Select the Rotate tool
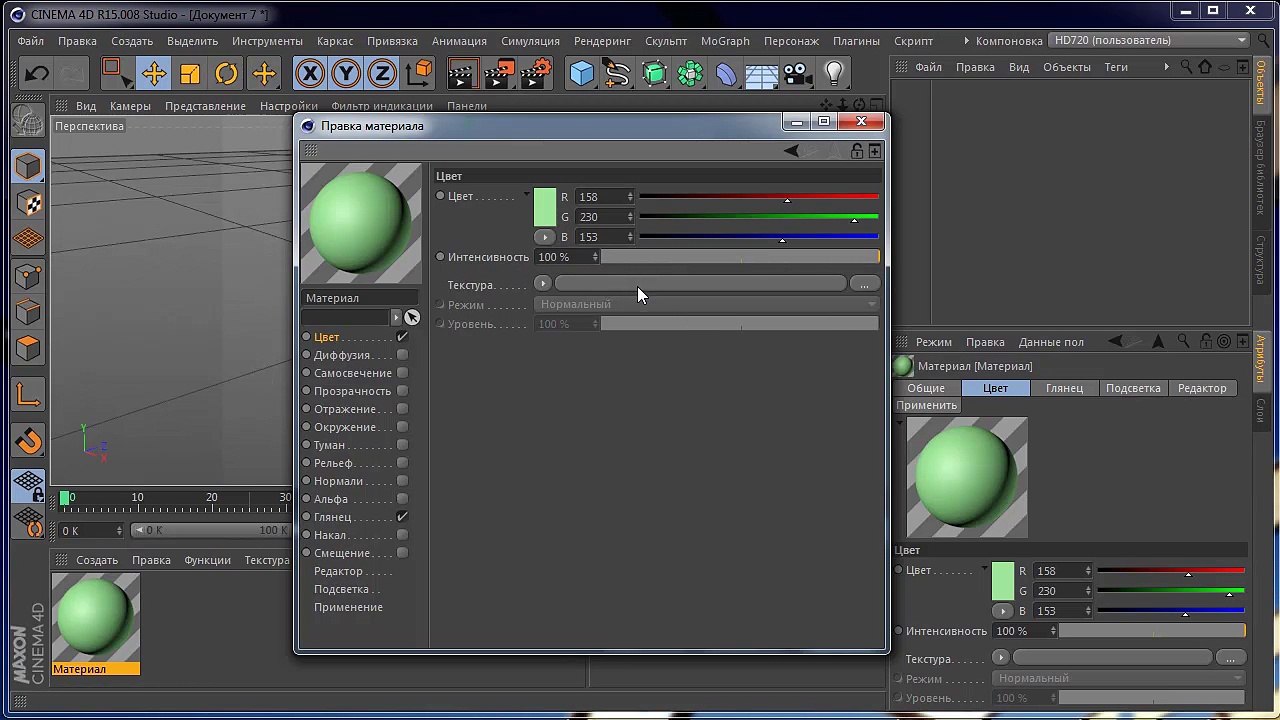The image size is (1280, 720). pyautogui.click(x=227, y=73)
